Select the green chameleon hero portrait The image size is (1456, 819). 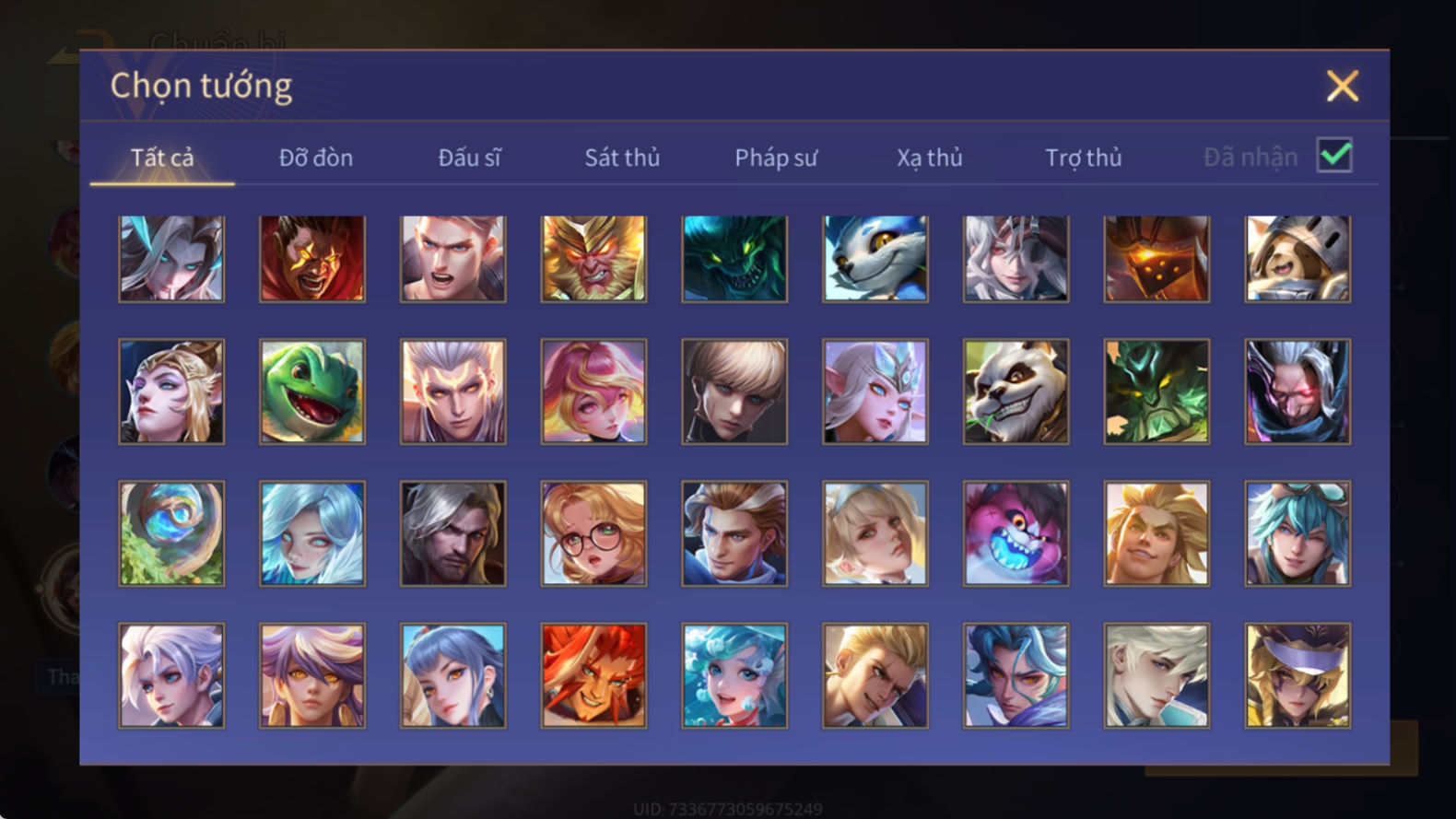[x=312, y=392]
